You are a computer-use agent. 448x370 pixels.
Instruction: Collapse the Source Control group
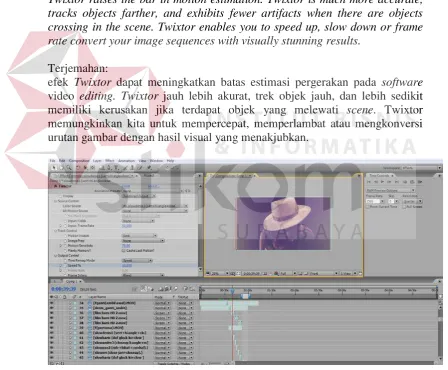tap(55, 201)
